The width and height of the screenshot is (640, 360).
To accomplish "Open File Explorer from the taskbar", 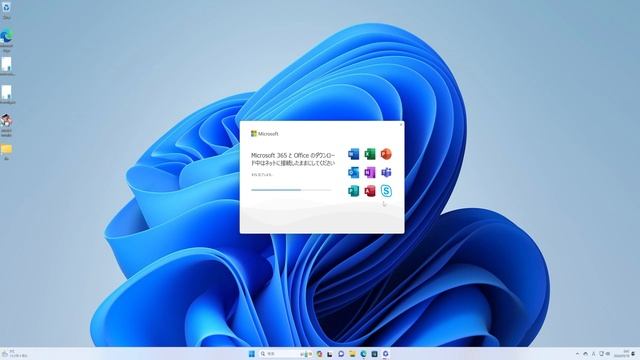I will 352,353.
